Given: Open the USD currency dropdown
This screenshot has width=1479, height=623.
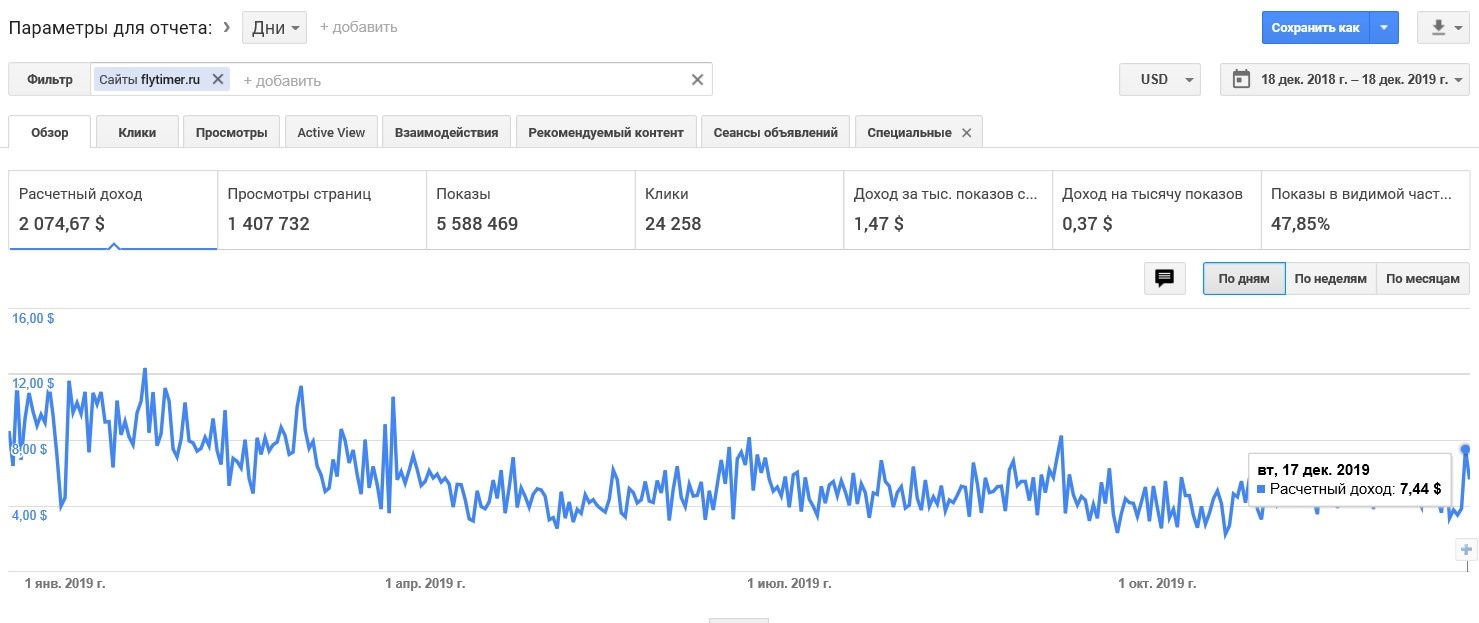Looking at the screenshot, I should pos(1160,79).
